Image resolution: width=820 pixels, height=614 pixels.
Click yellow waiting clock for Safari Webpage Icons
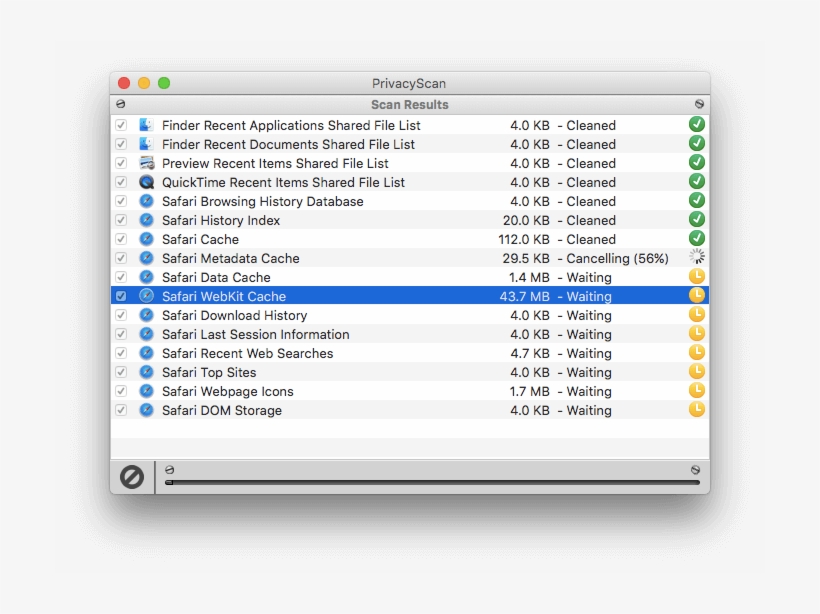(697, 390)
